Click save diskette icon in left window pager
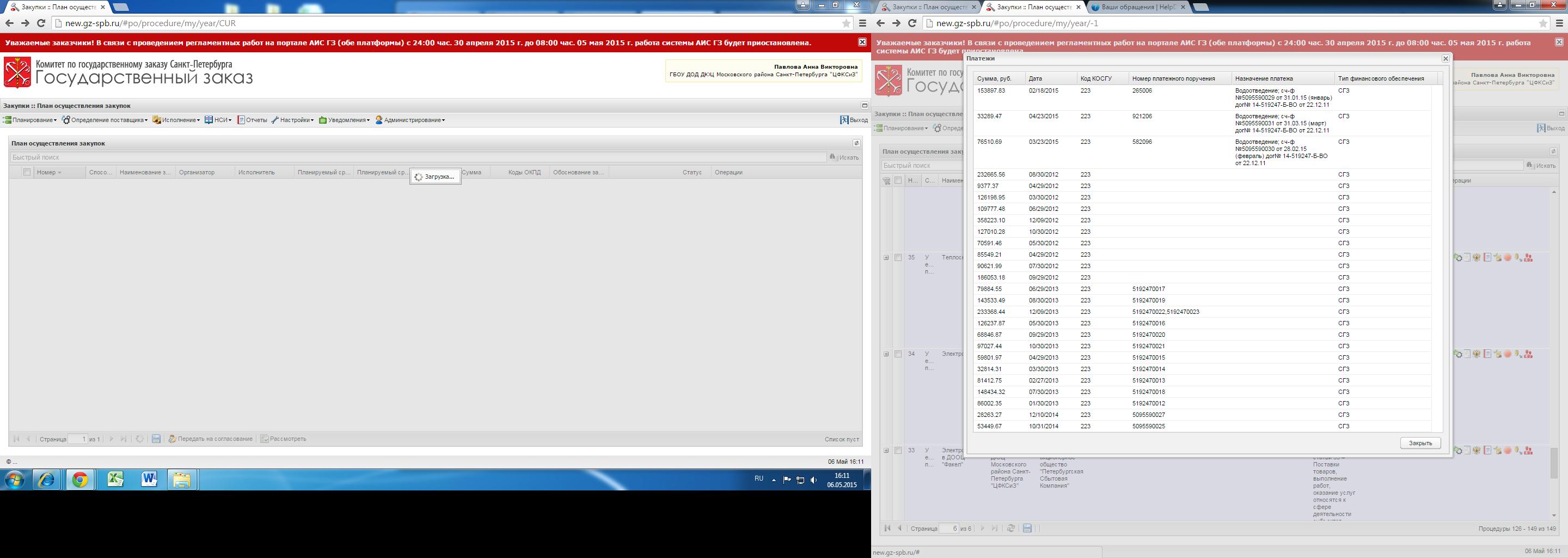The width and height of the screenshot is (1568, 558). pos(156,439)
